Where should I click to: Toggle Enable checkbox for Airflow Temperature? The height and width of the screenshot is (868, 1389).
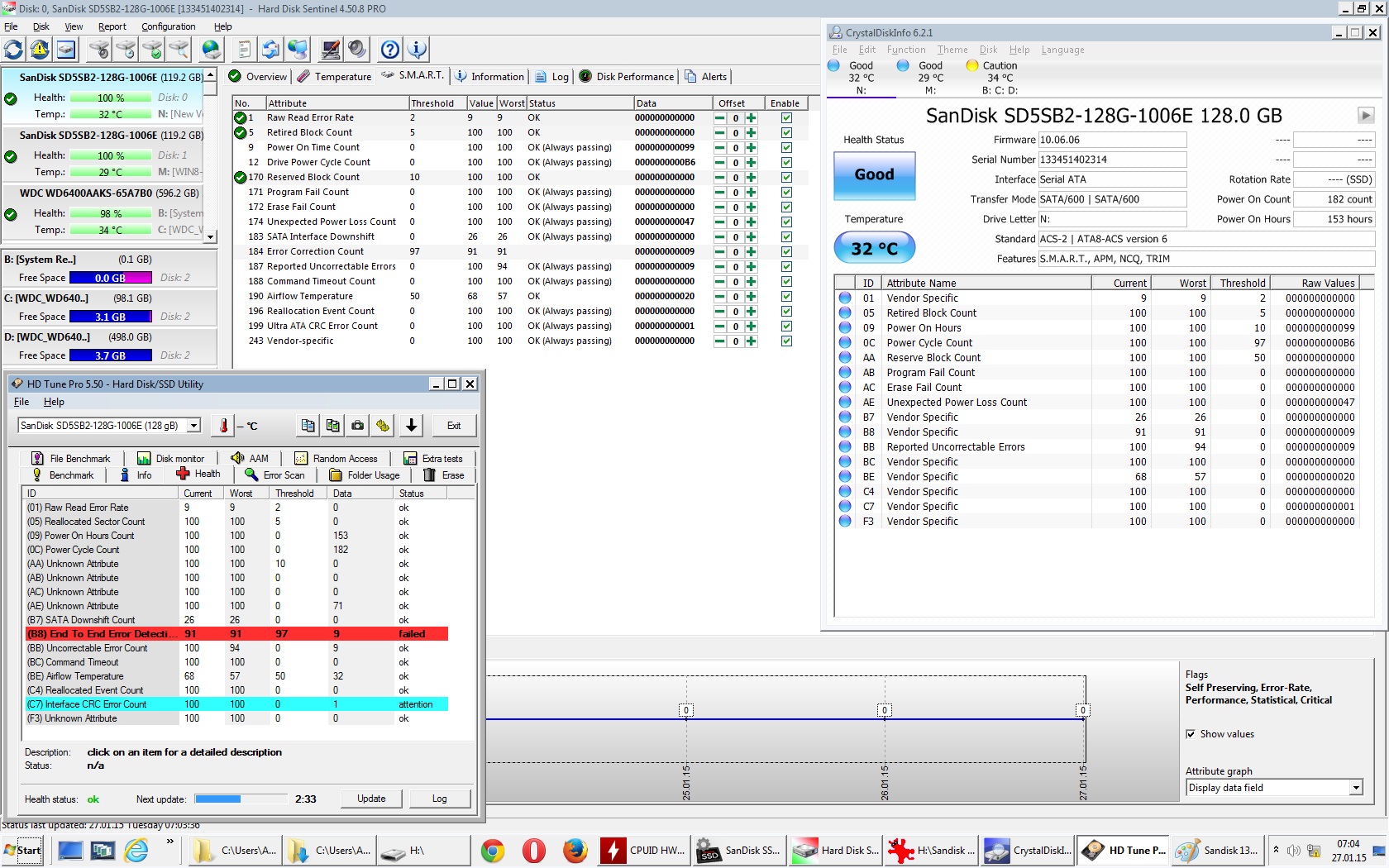pyautogui.click(x=786, y=297)
